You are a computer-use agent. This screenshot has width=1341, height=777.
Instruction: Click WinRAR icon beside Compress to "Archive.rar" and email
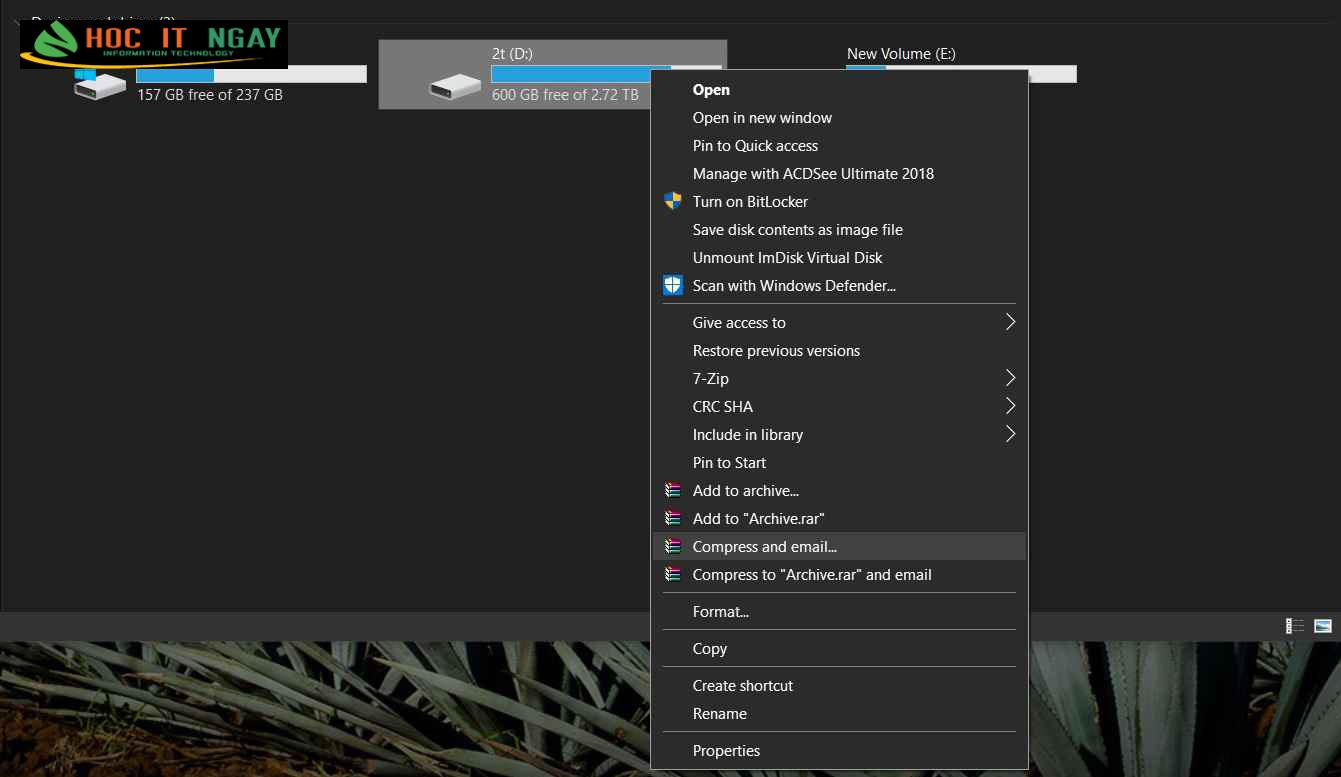(673, 575)
